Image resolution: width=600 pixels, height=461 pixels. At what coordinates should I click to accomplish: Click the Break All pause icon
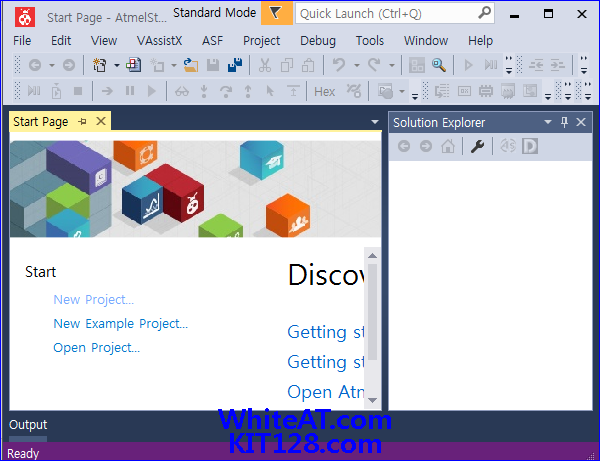tap(130, 91)
